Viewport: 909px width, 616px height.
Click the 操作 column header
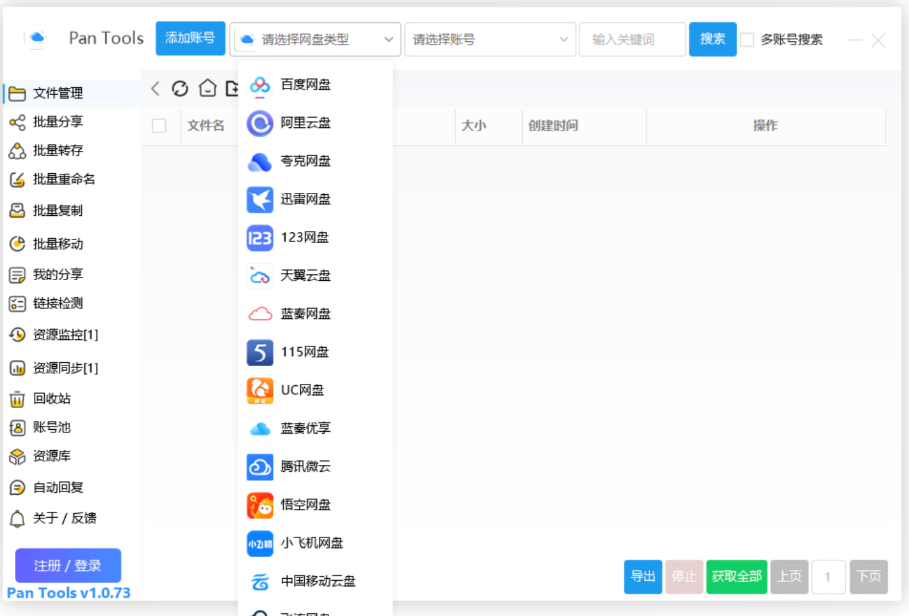[x=765, y=126]
